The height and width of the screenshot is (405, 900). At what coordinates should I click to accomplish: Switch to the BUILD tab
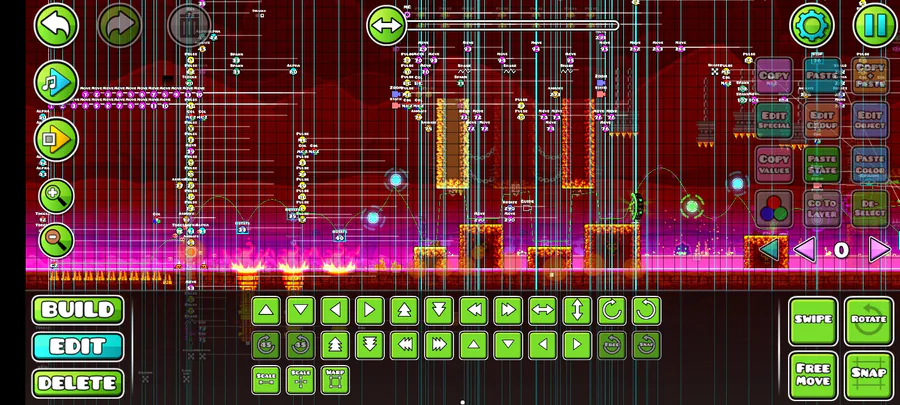pos(77,310)
